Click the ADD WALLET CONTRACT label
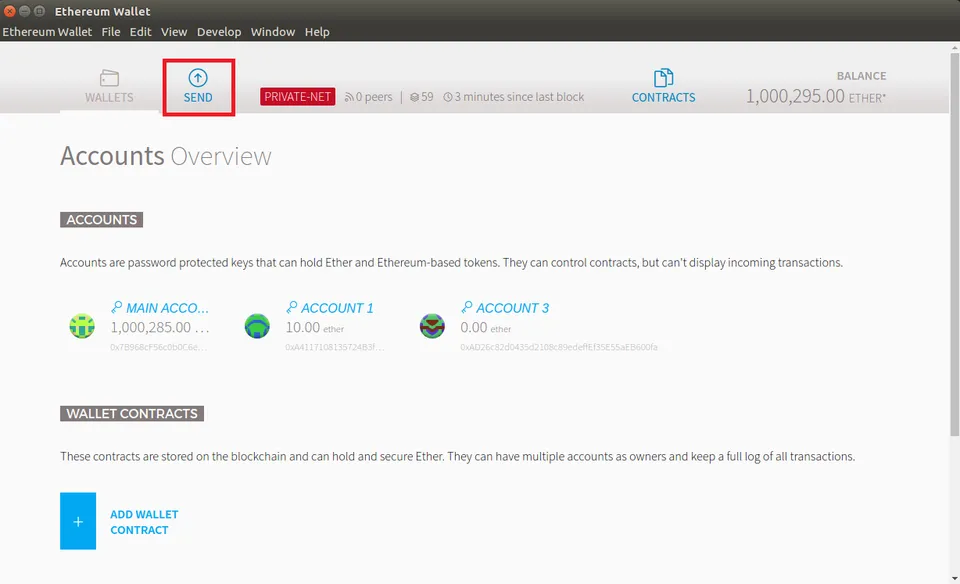Image resolution: width=960 pixels, height=584 pixels. pos(144,522)
